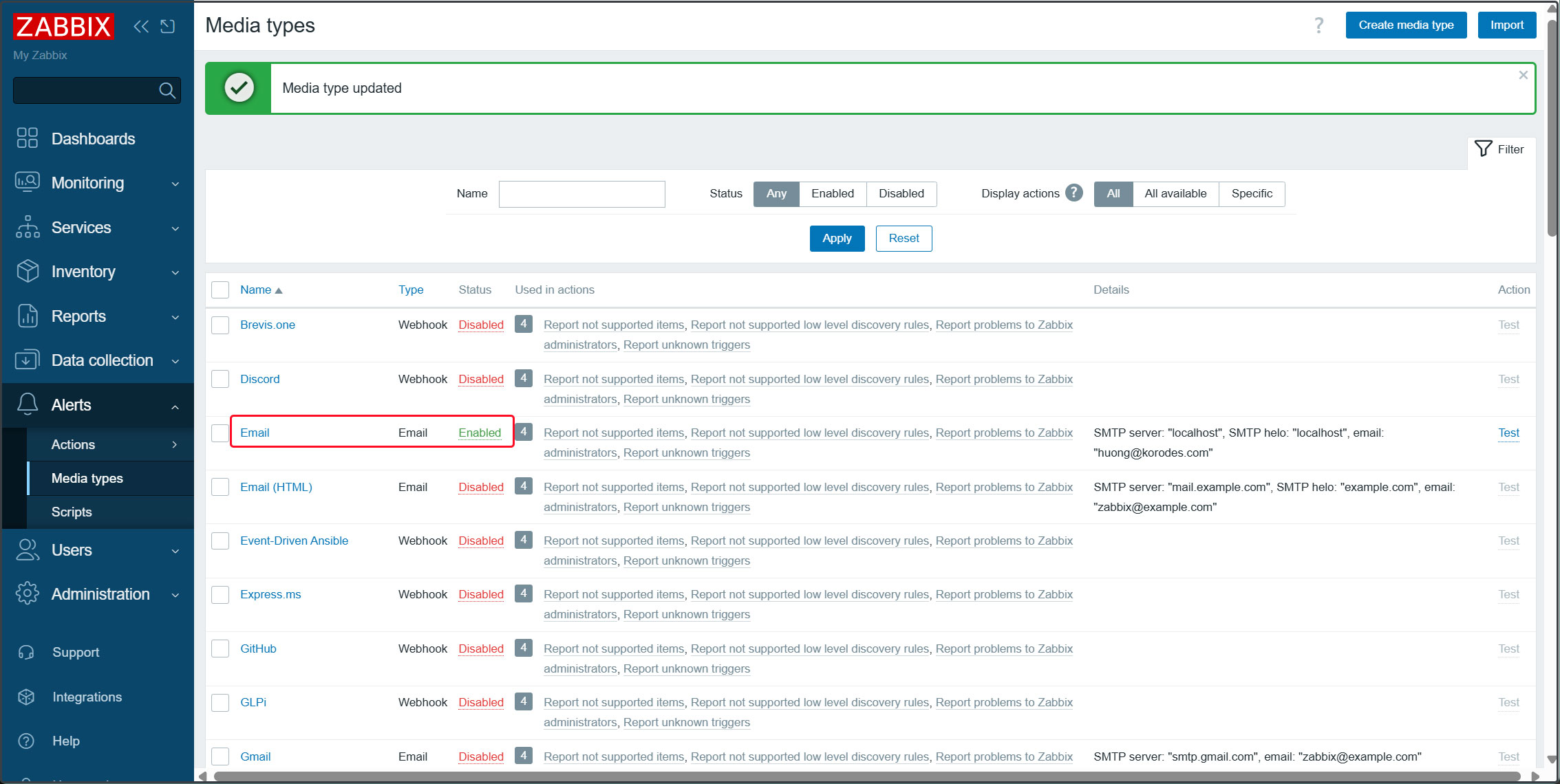The width and height of the screenshot is (1560, 784).
Task: Toggle Discord status via Disabled link
Action: click(x=480, y=379)
